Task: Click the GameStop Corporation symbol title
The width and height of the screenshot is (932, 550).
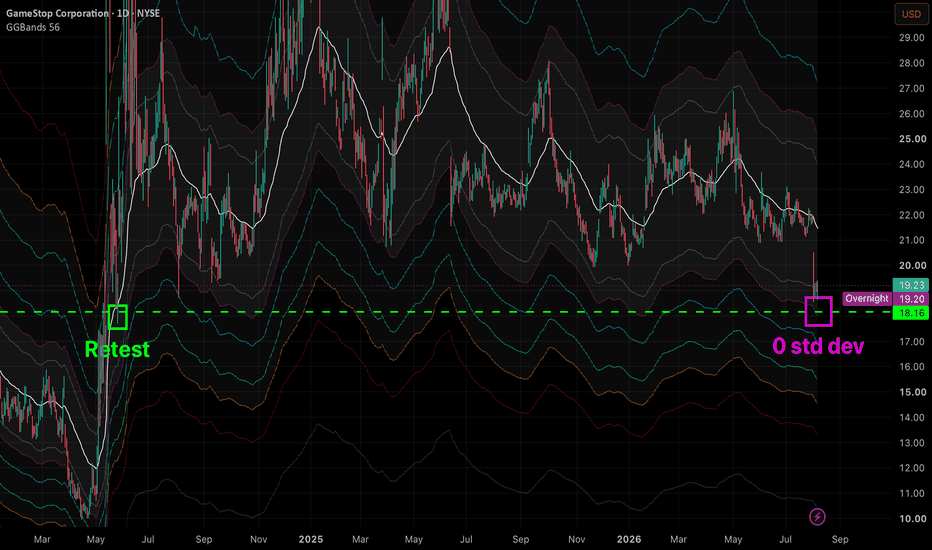Action: pyautogui.click(x=58, y=13)
